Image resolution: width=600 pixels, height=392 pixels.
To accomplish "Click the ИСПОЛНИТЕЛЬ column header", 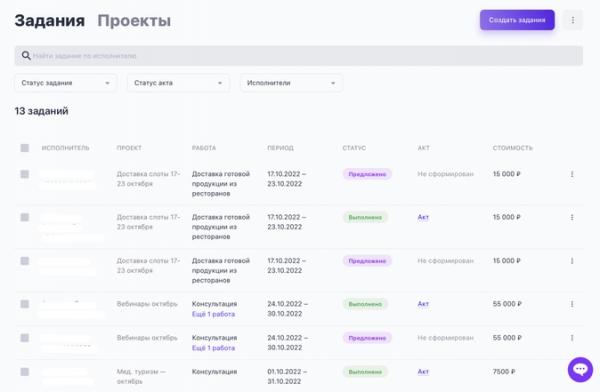I will coord(65,148).
